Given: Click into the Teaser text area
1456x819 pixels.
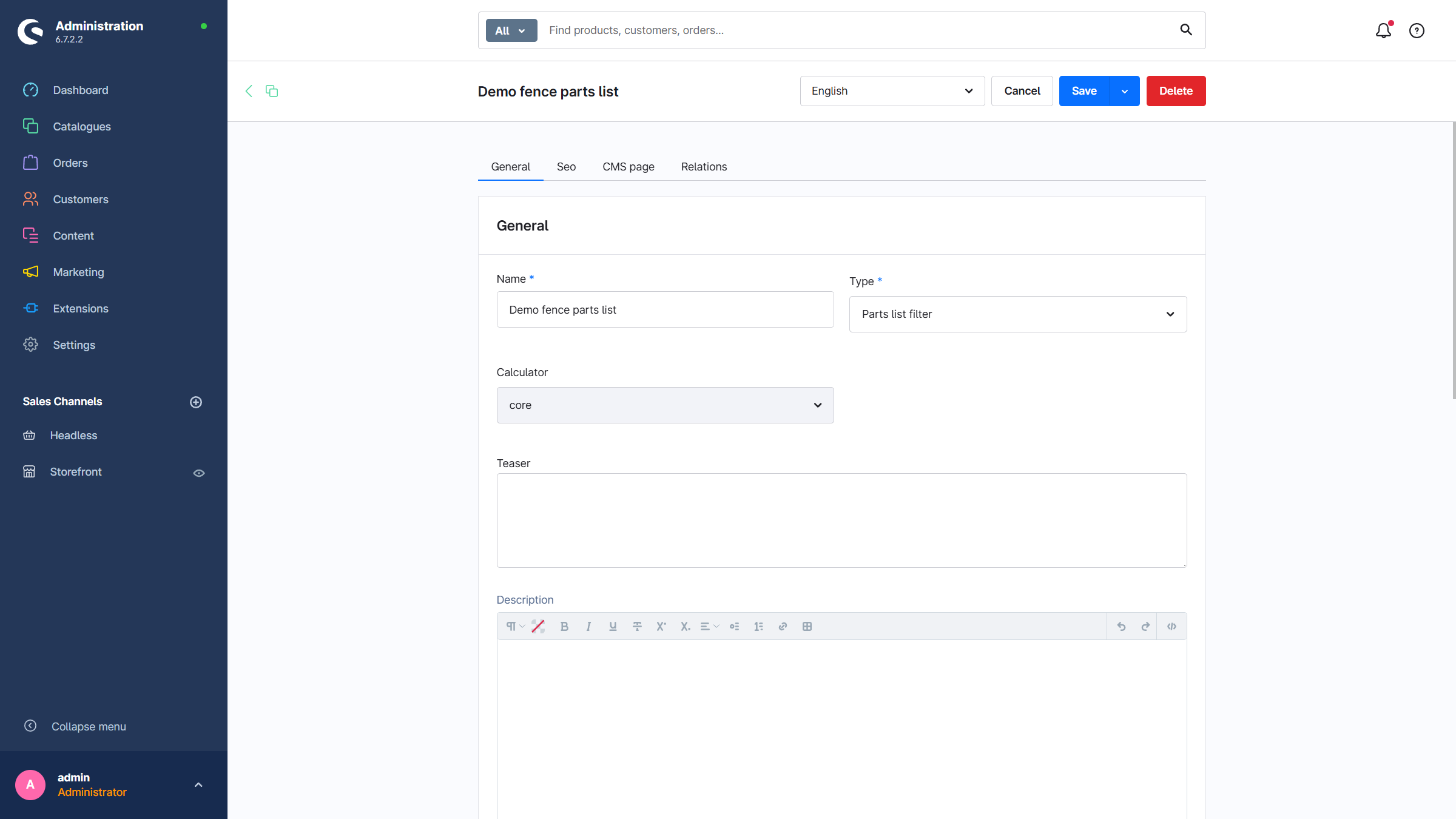Looking at the screenshot, I should pos(841,521).
